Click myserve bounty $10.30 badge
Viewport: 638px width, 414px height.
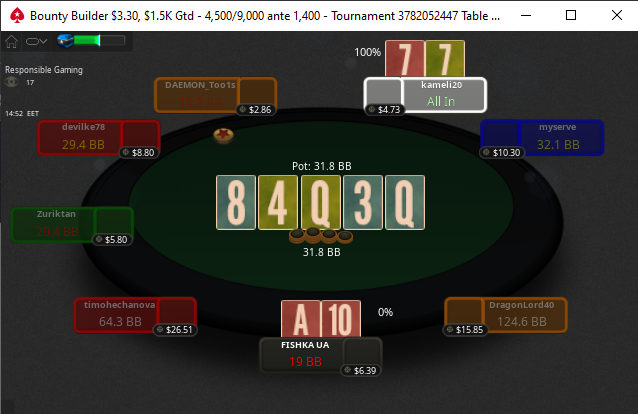coord(503,153)
